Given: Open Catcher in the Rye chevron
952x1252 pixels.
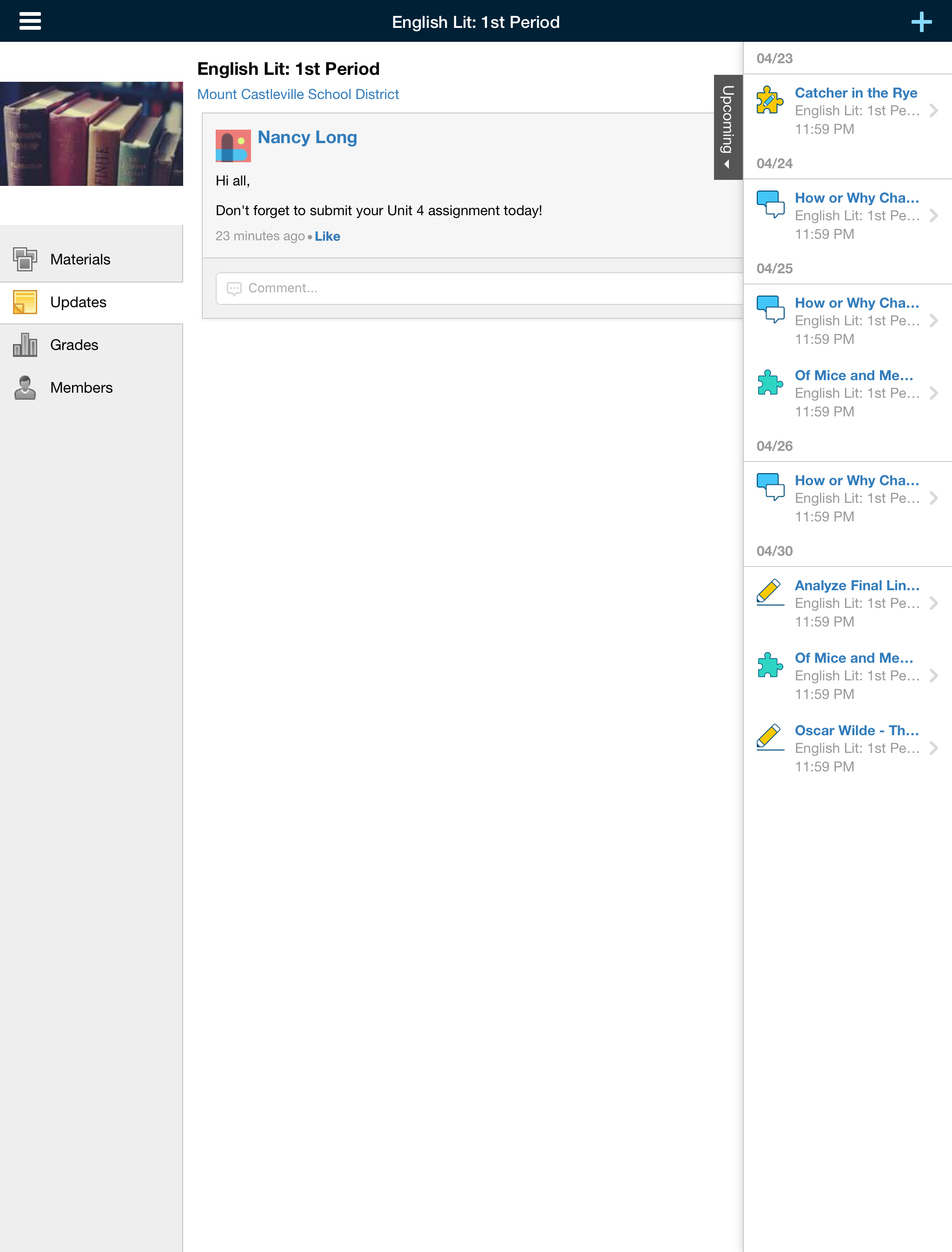Looking at the screenshot, I should (933, 111).
